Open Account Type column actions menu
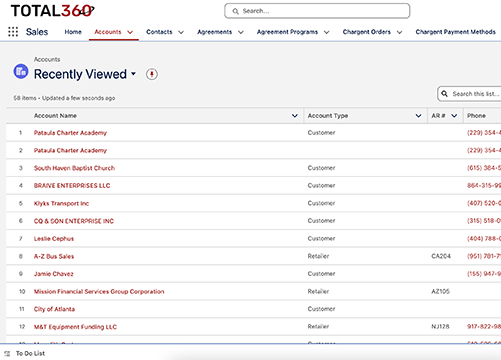This screenshot has width=501, height=360. click(418, 116)
